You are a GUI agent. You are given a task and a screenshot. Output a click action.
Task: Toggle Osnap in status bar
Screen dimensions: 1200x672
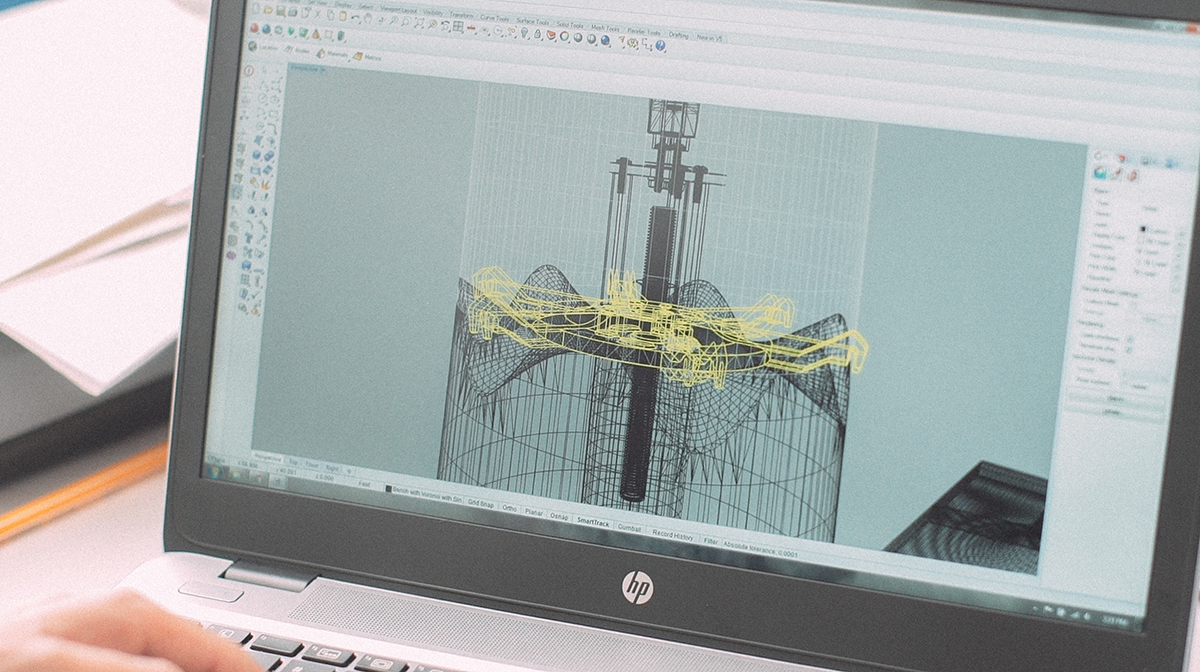[558, 517]
